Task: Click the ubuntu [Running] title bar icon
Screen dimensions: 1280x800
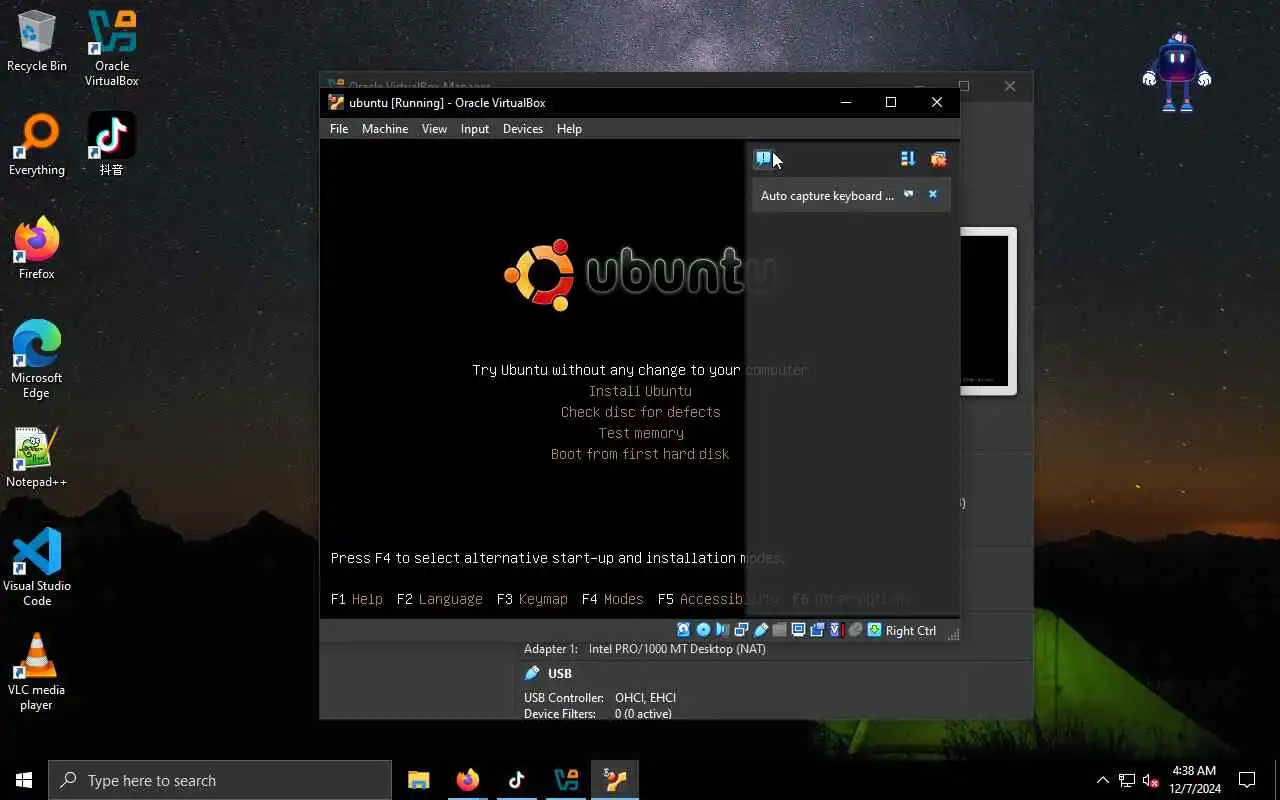Action: tap(336, 102)
